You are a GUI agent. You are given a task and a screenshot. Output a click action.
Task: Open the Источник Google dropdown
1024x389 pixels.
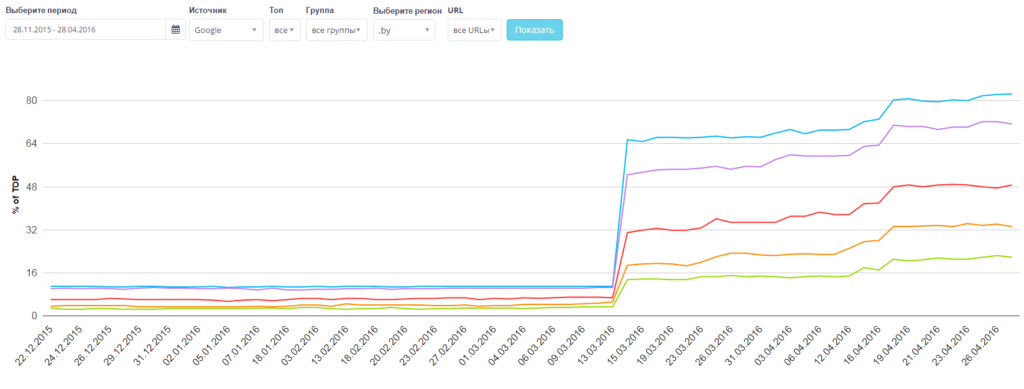tap(226, 29)
